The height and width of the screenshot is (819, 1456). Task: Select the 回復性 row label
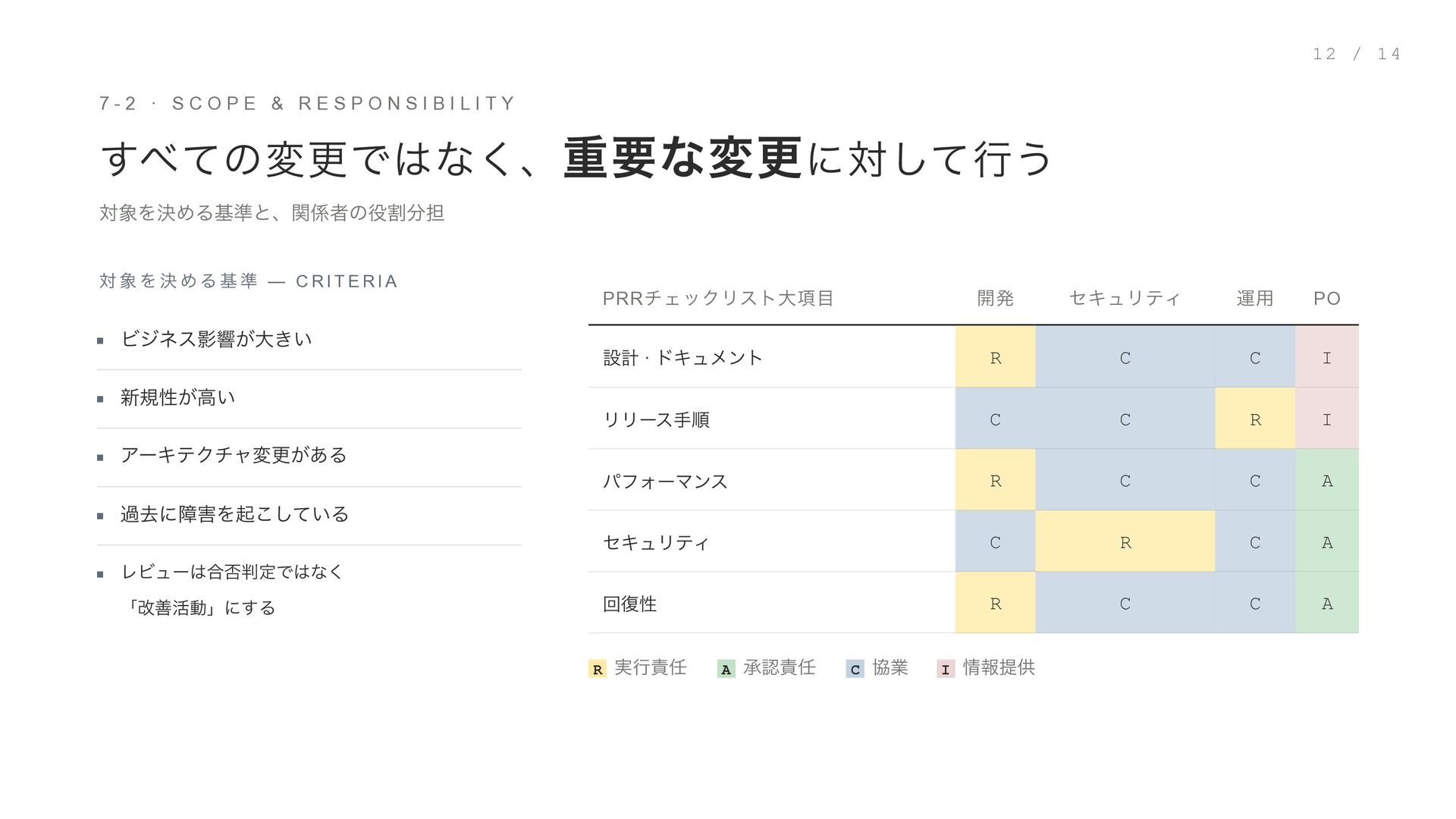[629, 604]
